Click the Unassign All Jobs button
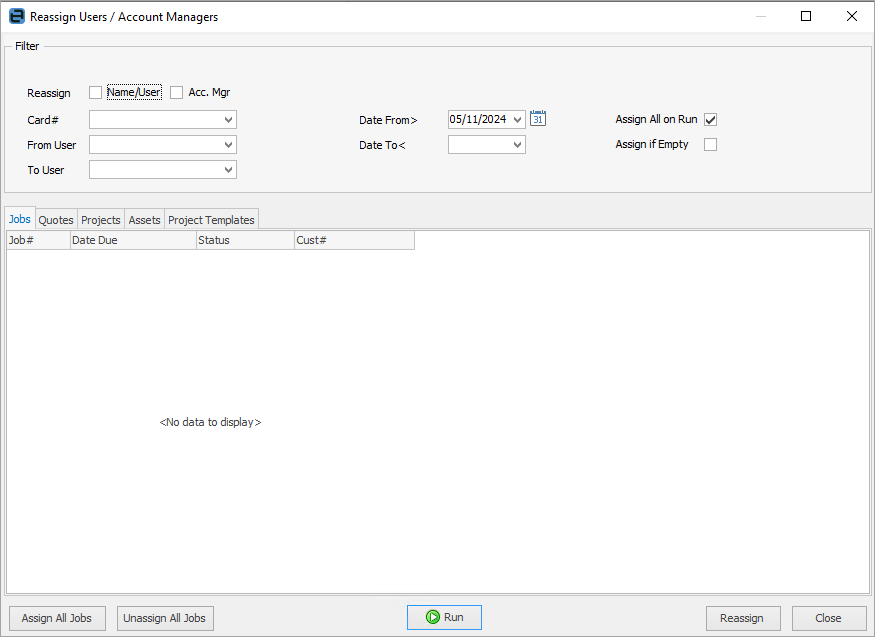 pyautogui.click(x=165, y=618)
